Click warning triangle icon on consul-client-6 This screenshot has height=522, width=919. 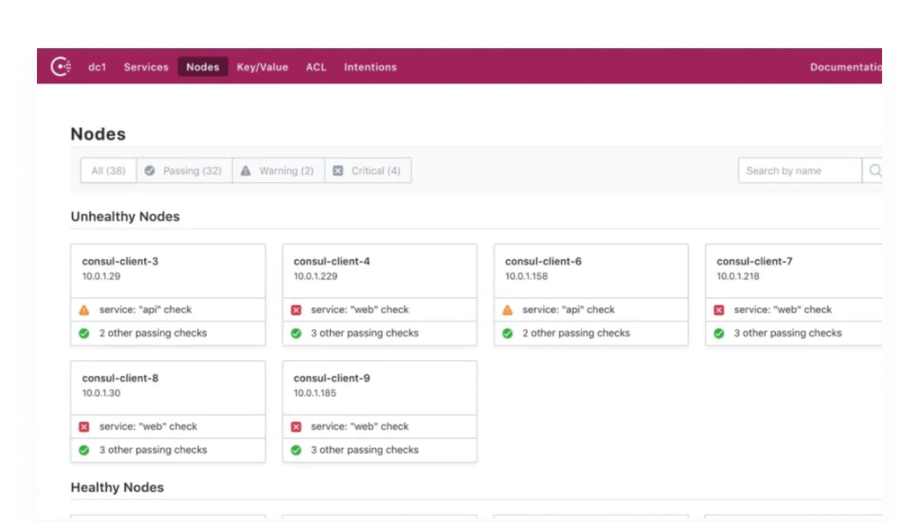click(x=508, y=310)
